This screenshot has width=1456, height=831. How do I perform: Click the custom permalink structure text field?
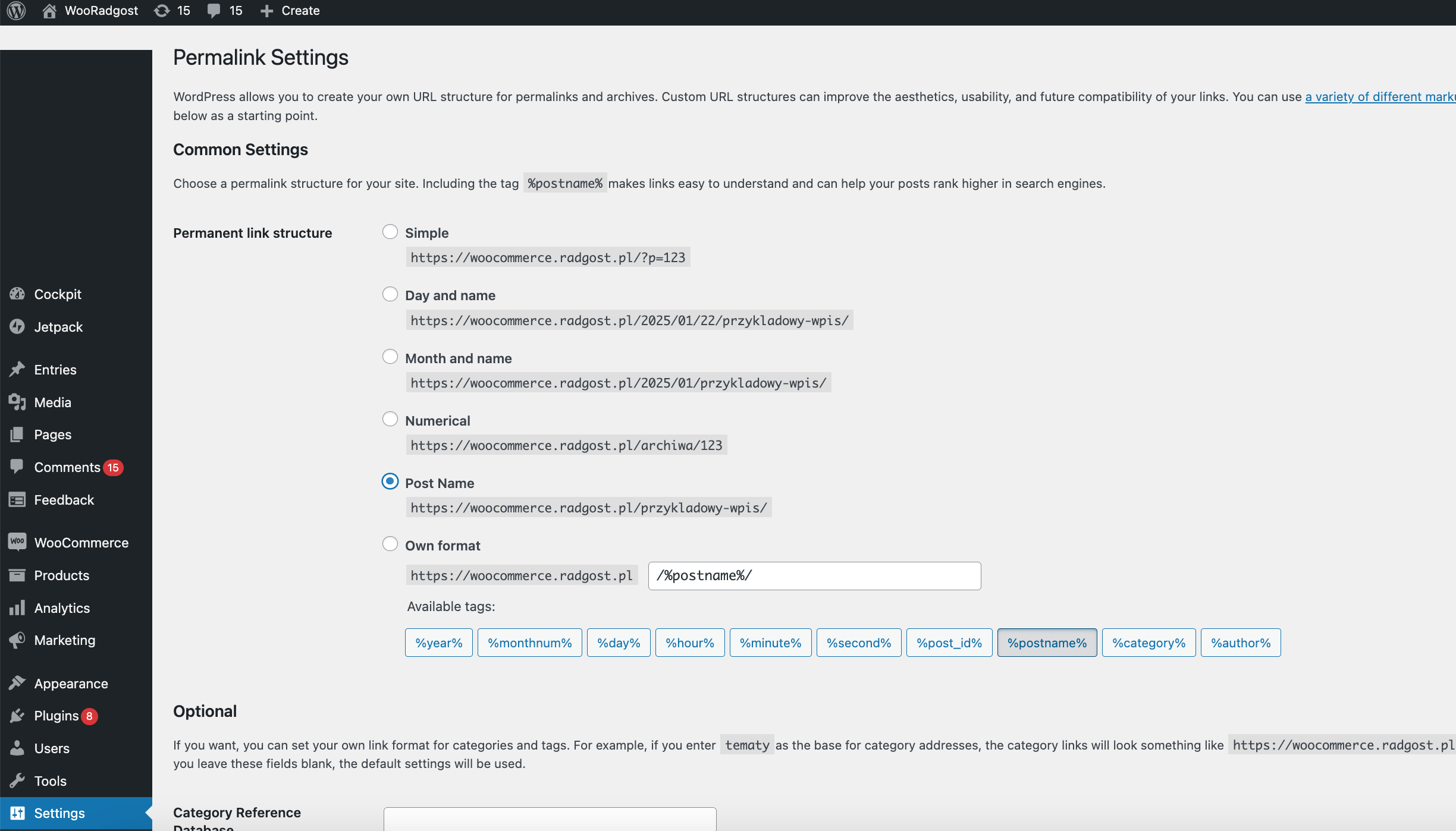(x=814, y=575)
